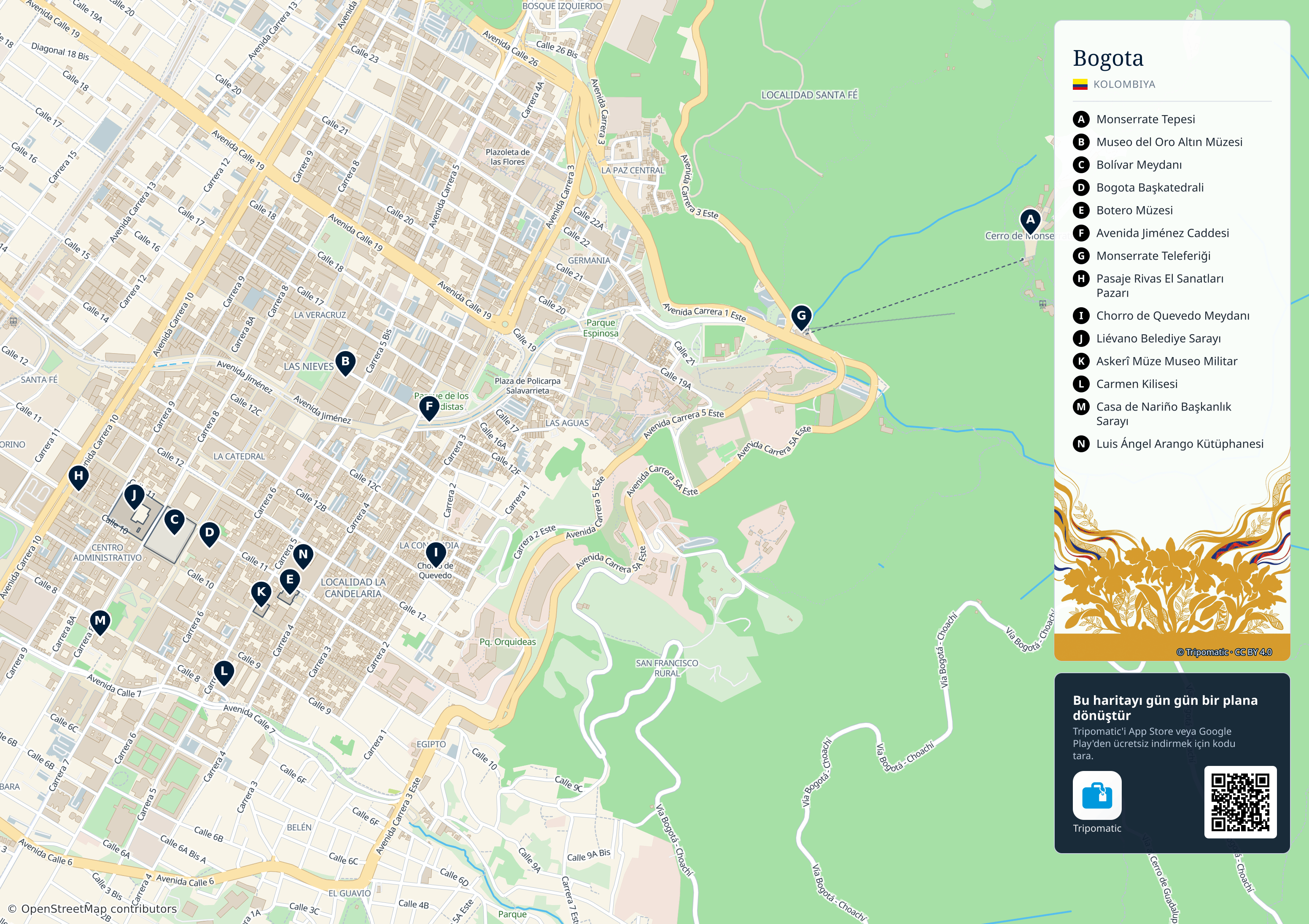
Task: Click the Colombia flag icon
Action: (1080, 84)
